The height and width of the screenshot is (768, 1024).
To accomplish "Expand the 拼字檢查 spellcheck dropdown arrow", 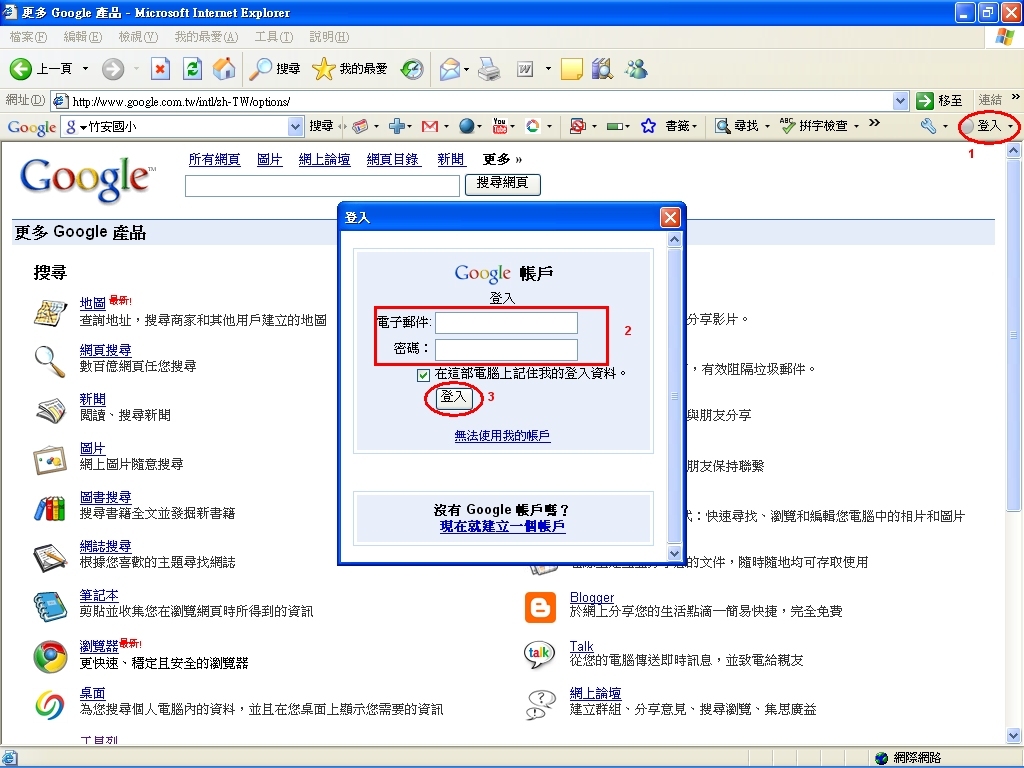I will pos(856,126).
